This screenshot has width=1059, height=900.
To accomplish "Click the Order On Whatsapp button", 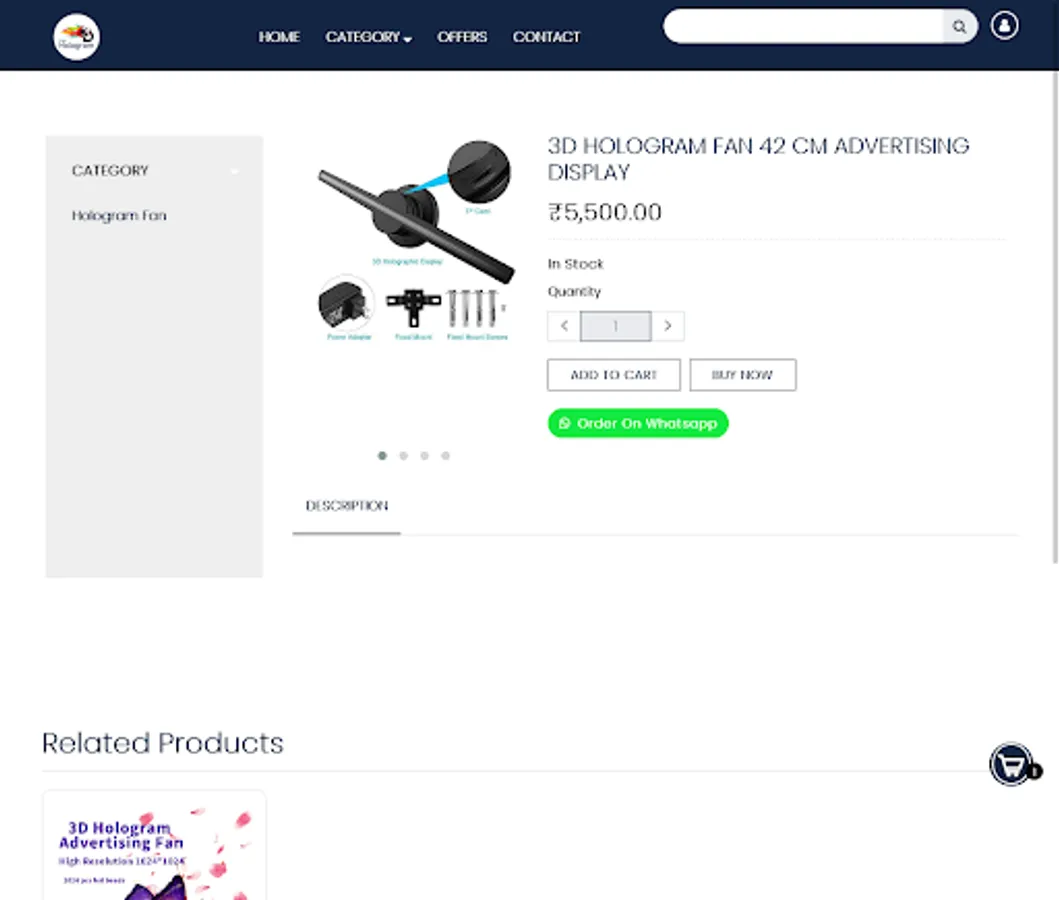I will click(x=638, y=423).
